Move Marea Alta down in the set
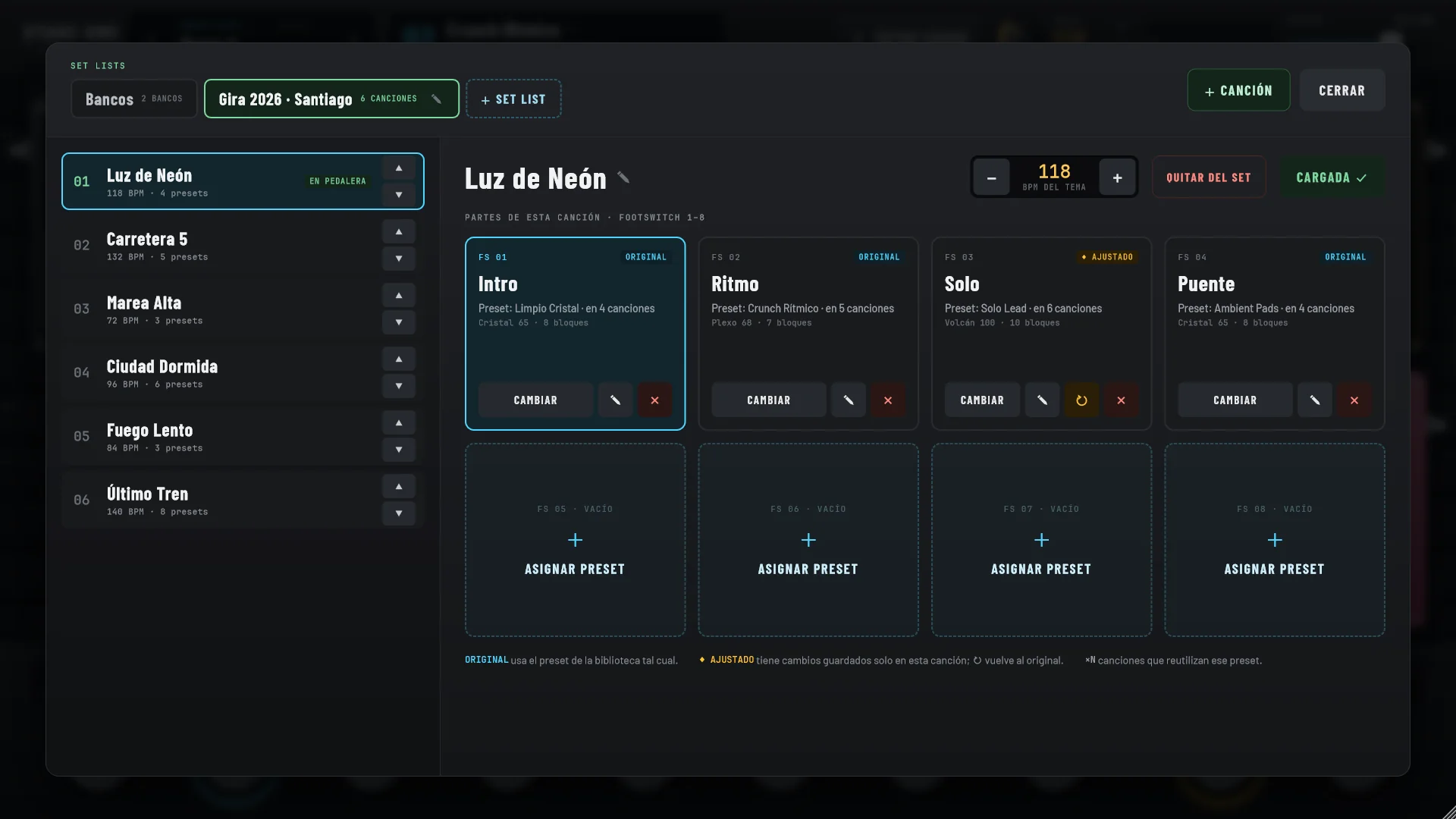This screenshot has width=1456, height=819. (399, 322)
